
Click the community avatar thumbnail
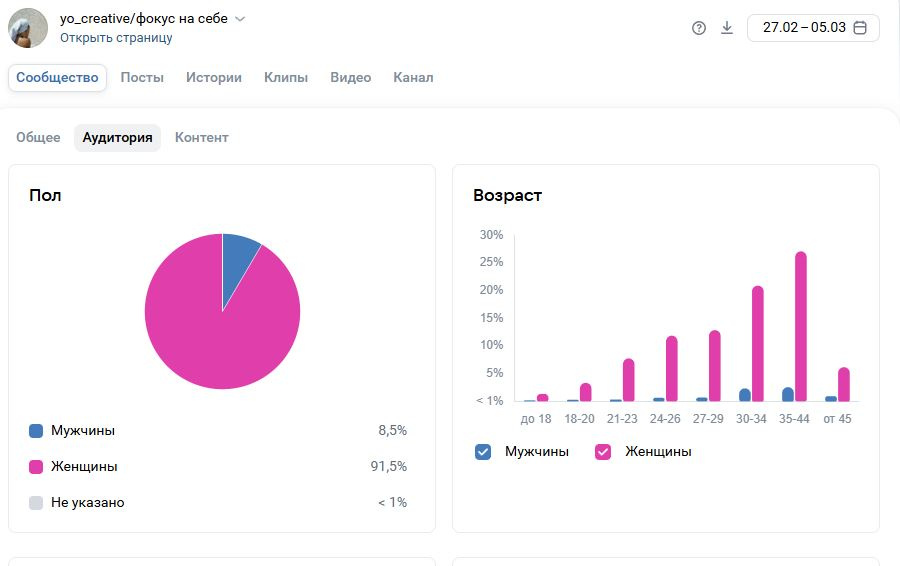(28, 28)
